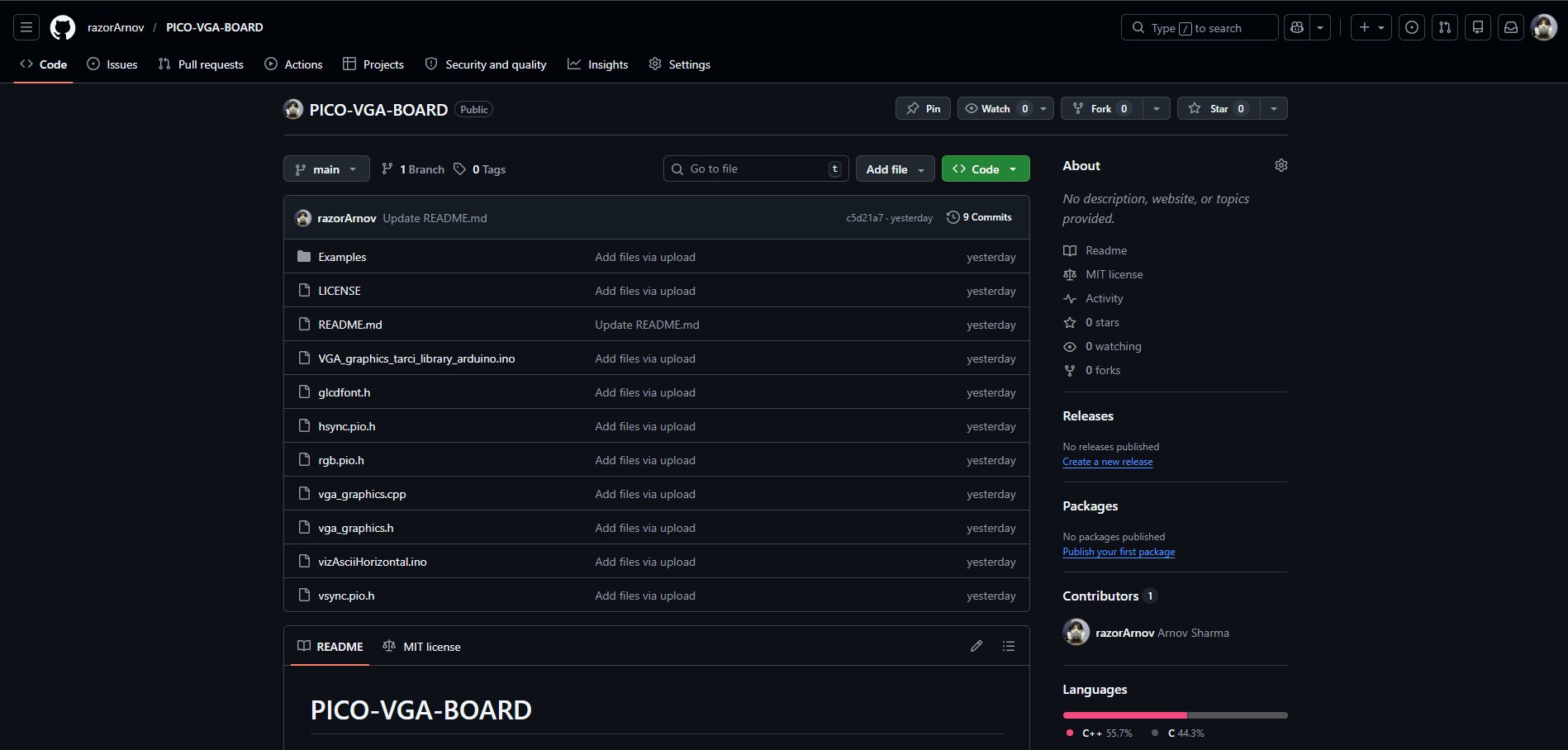The width and height of the screenshot is (1568, 750).
Task: Open the Add file dropdown
Action: (895, 169)
